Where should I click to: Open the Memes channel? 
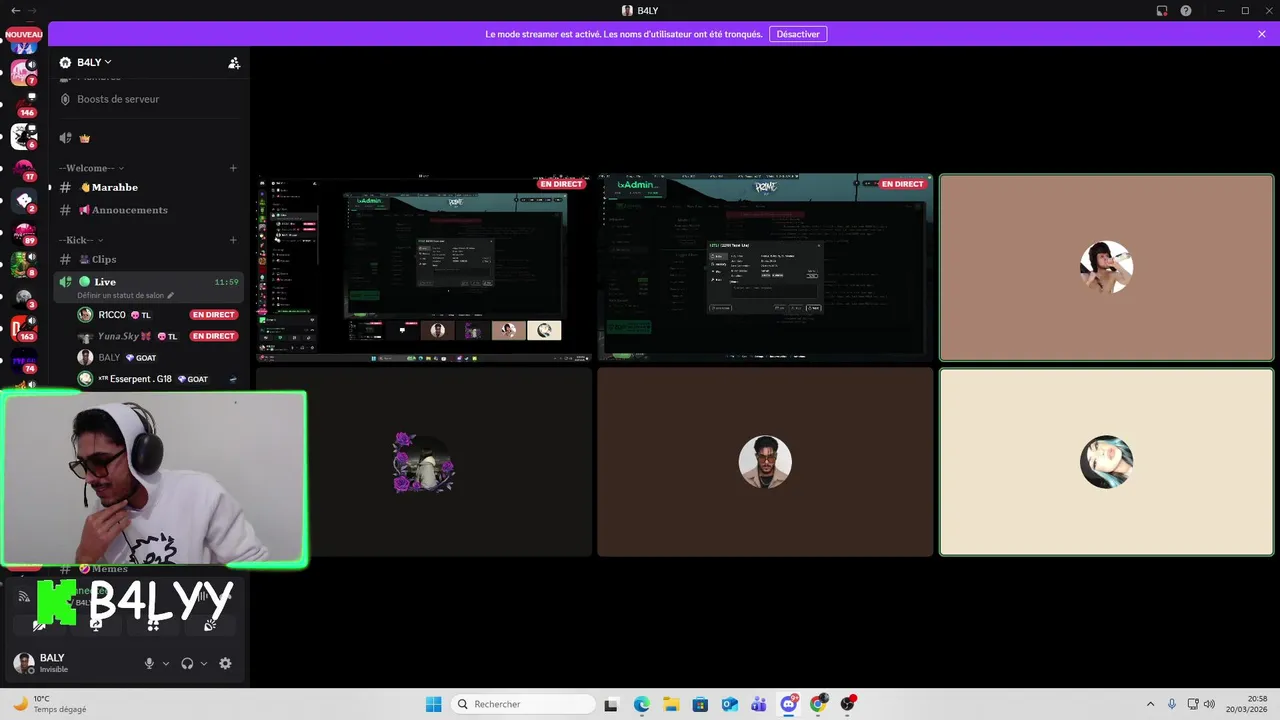(109, 569)
